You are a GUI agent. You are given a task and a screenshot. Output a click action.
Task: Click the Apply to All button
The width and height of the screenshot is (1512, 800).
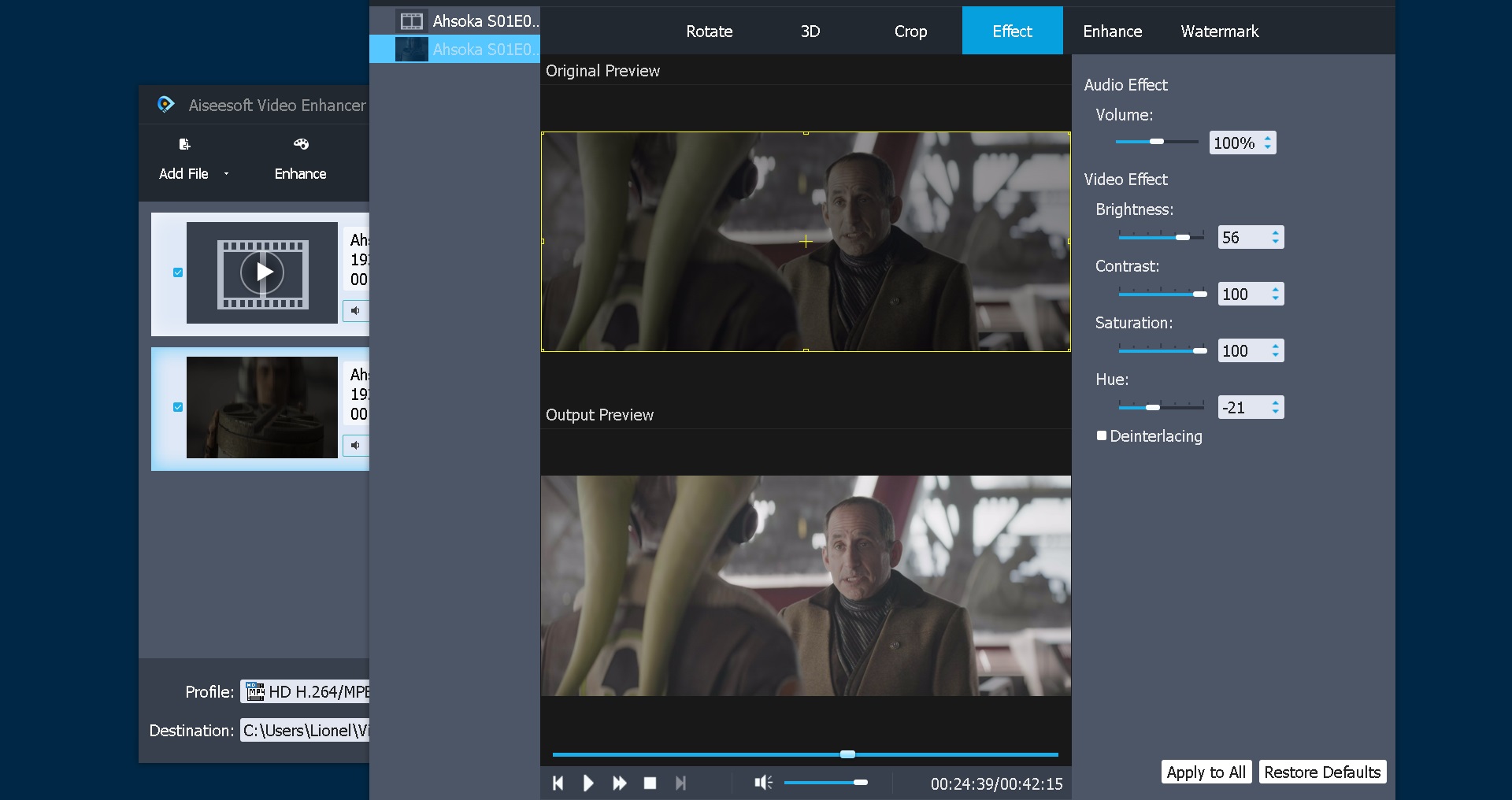(1206, 772)
